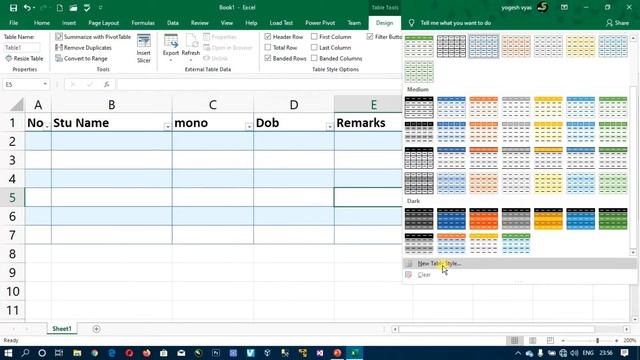The width and height of the screenshot is (640, 360).
Task: Choose New Table Style option
Action: click(519, 264)
